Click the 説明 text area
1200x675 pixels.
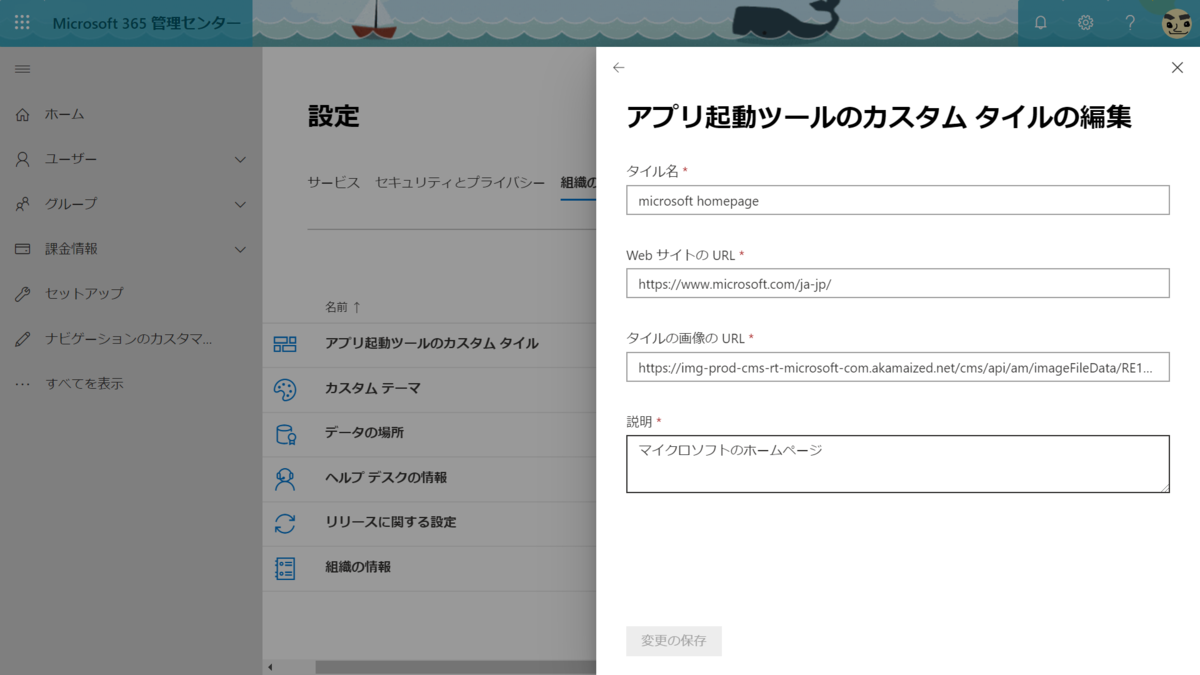(898, 464)
